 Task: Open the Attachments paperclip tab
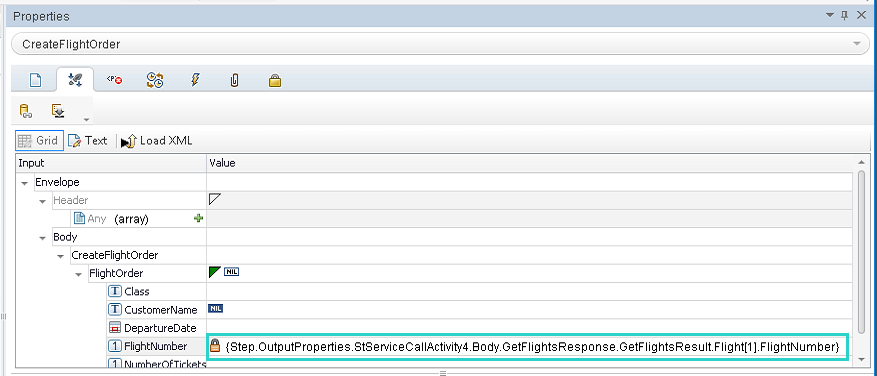pos(234,81)
